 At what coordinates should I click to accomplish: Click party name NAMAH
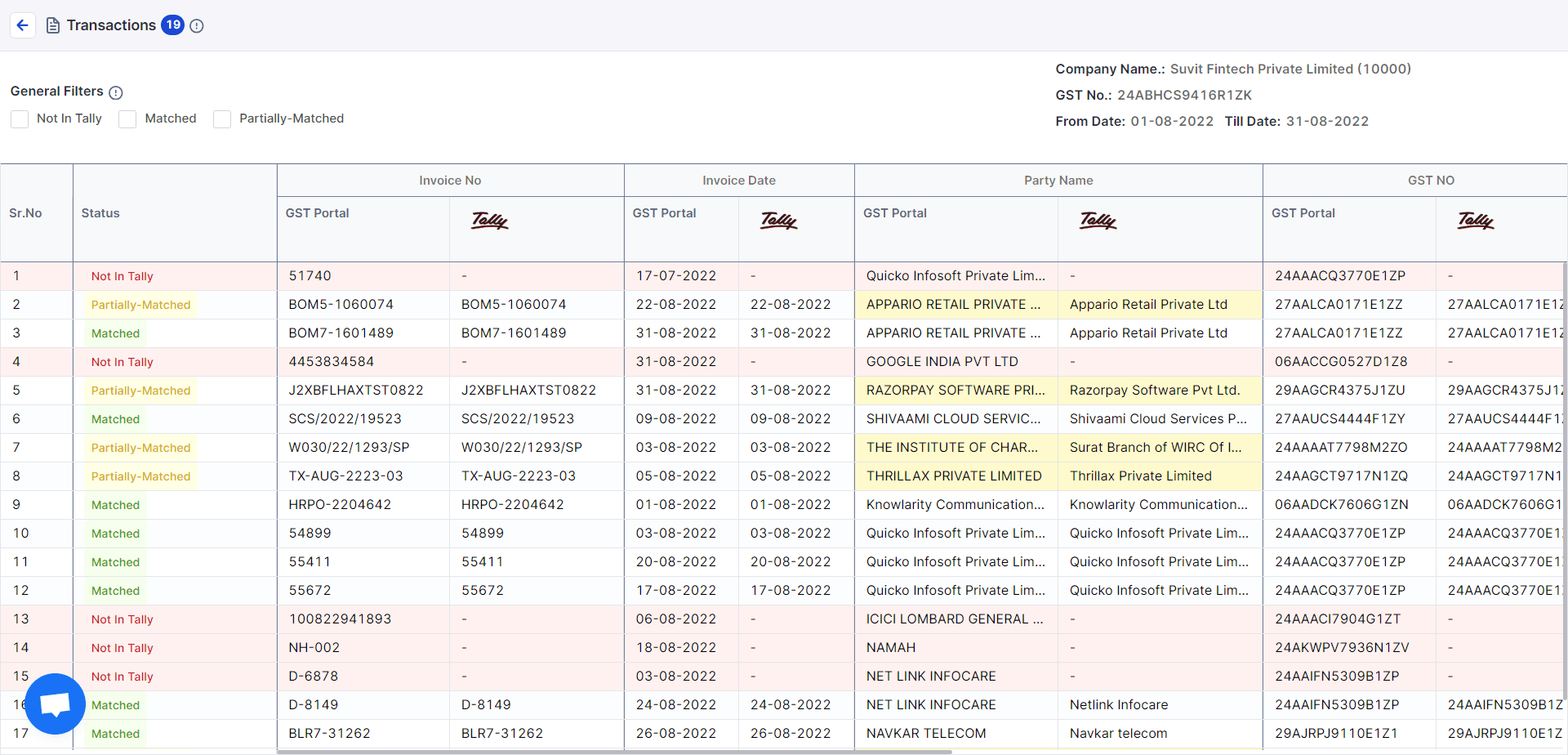click(891, 648)
